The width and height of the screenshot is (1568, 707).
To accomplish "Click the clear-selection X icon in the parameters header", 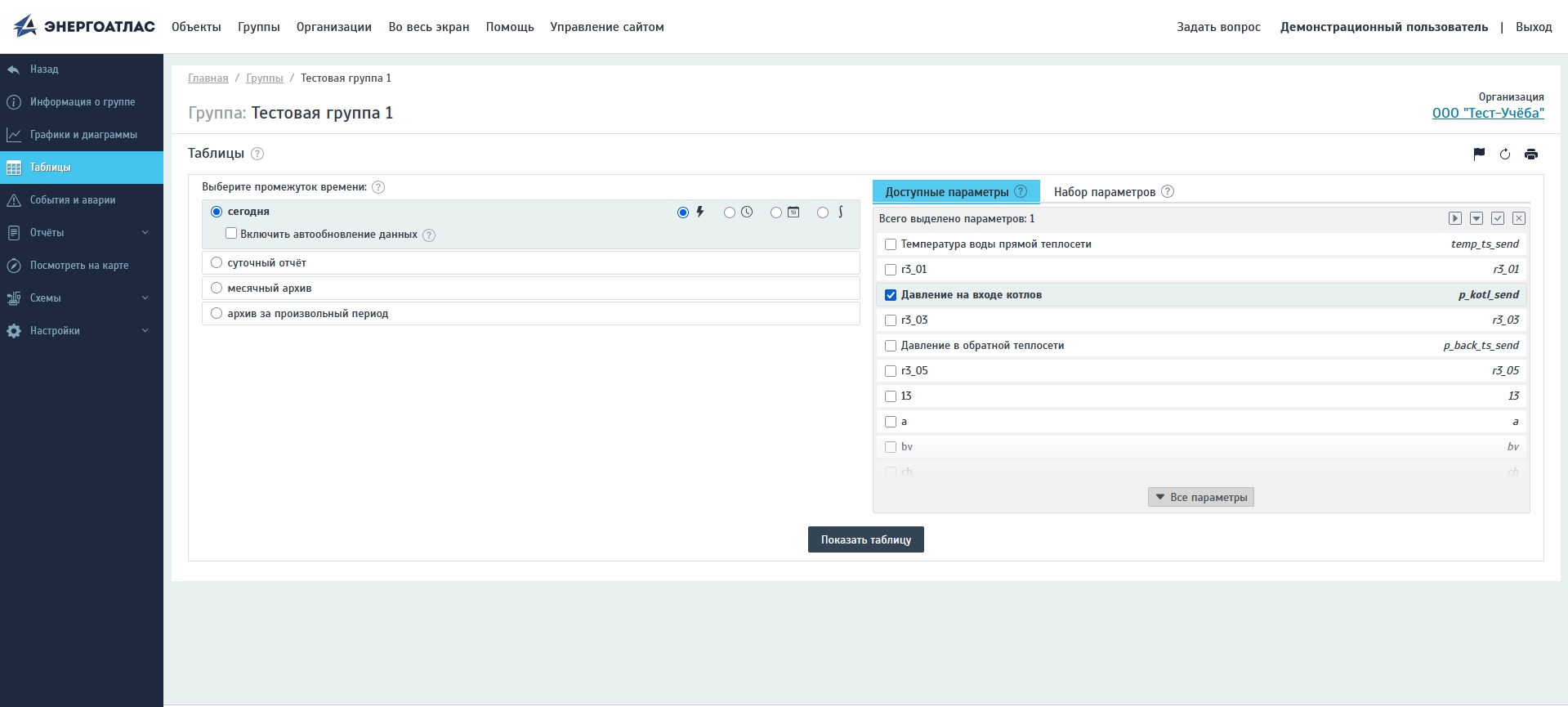I will pos(1519,218).
